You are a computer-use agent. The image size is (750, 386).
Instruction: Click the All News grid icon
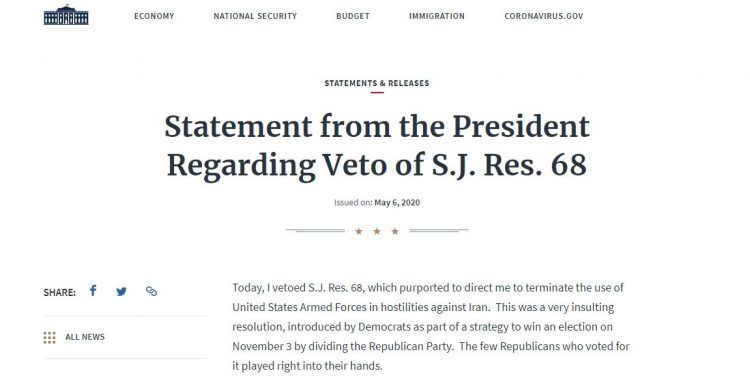(49, 337)
